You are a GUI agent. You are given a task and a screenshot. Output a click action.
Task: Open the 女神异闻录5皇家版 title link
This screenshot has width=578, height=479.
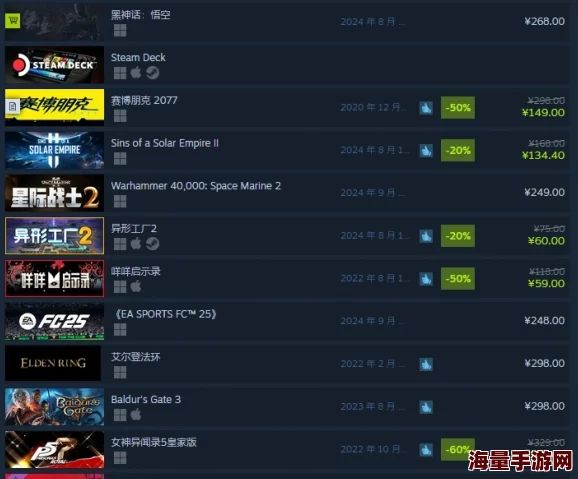point(154,442)
